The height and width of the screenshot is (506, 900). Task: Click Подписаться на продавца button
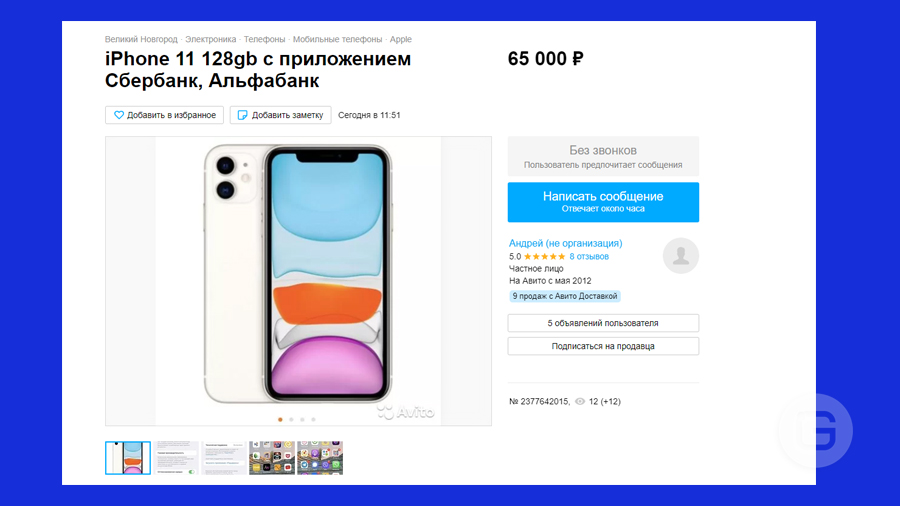coord(603,346)
